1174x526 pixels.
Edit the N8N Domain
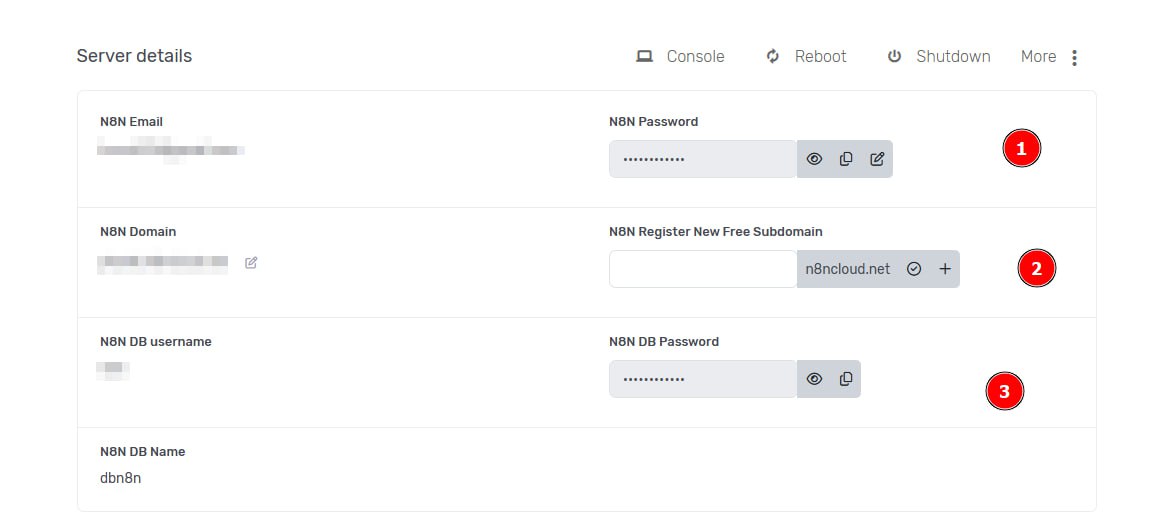[251, 263]
